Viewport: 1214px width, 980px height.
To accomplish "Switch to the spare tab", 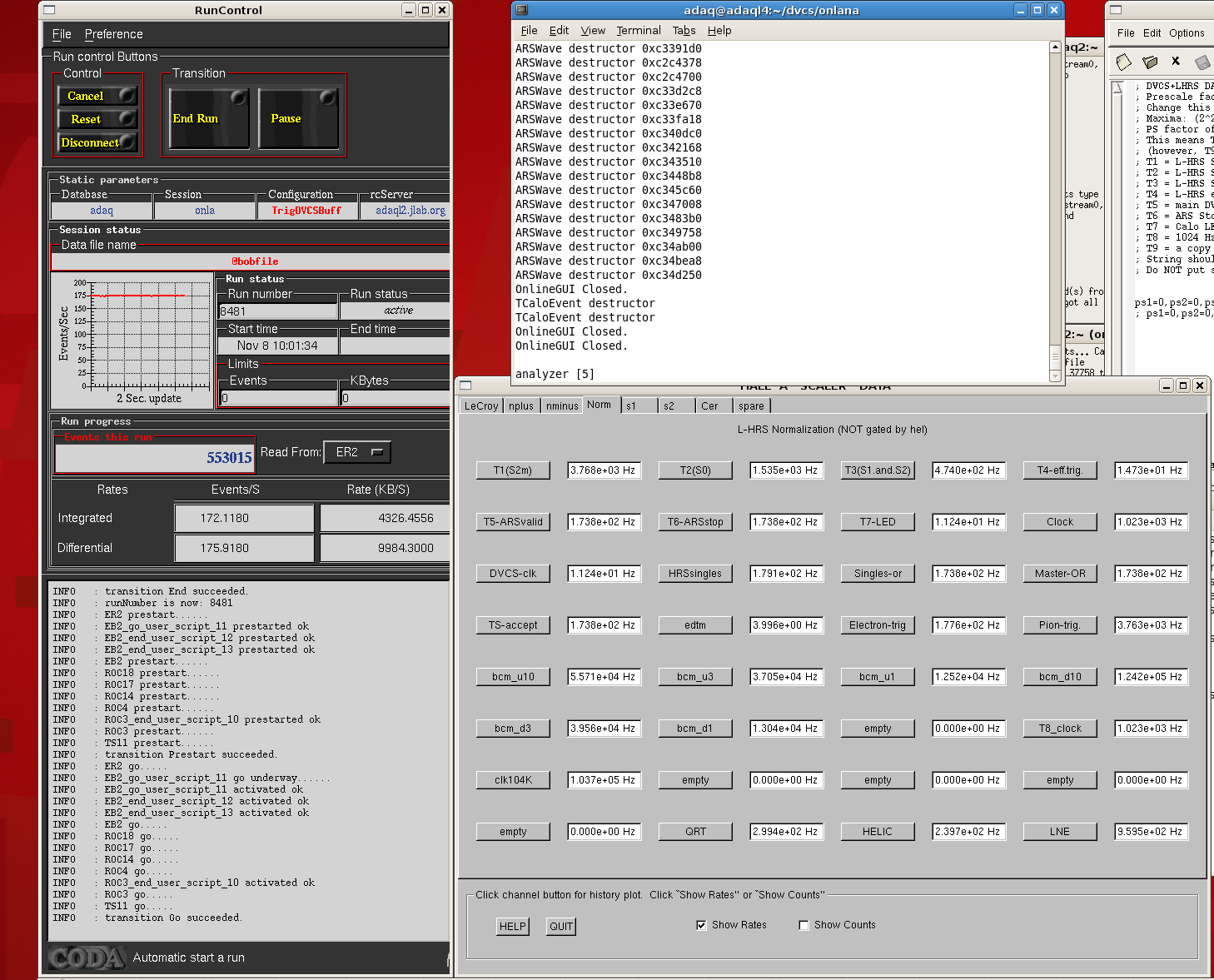I will [x=751, y=406].
